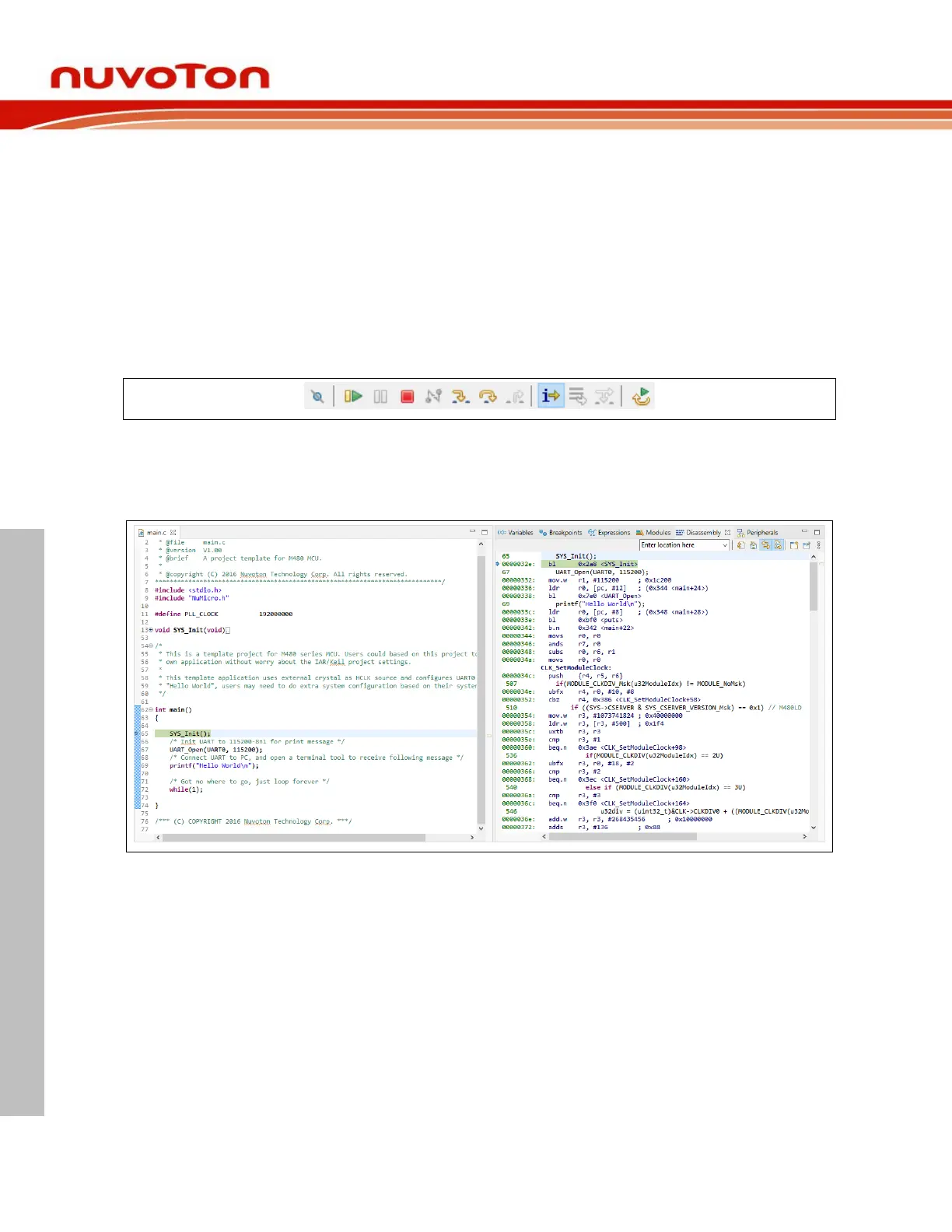Click Open New View icon in Disassembly
The width and height of the screenshot is (952, 1232).
pyautogui.click(x=794, y=545)
